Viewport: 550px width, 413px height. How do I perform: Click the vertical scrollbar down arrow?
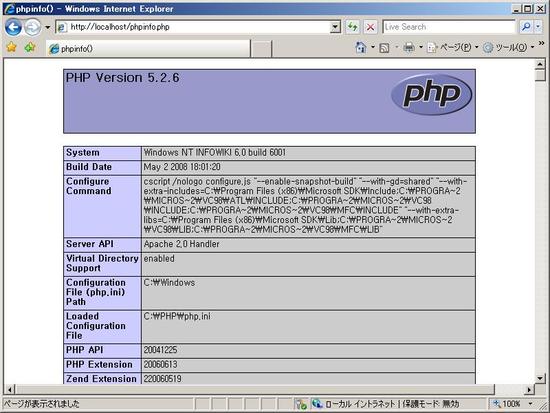pos(540,378)
